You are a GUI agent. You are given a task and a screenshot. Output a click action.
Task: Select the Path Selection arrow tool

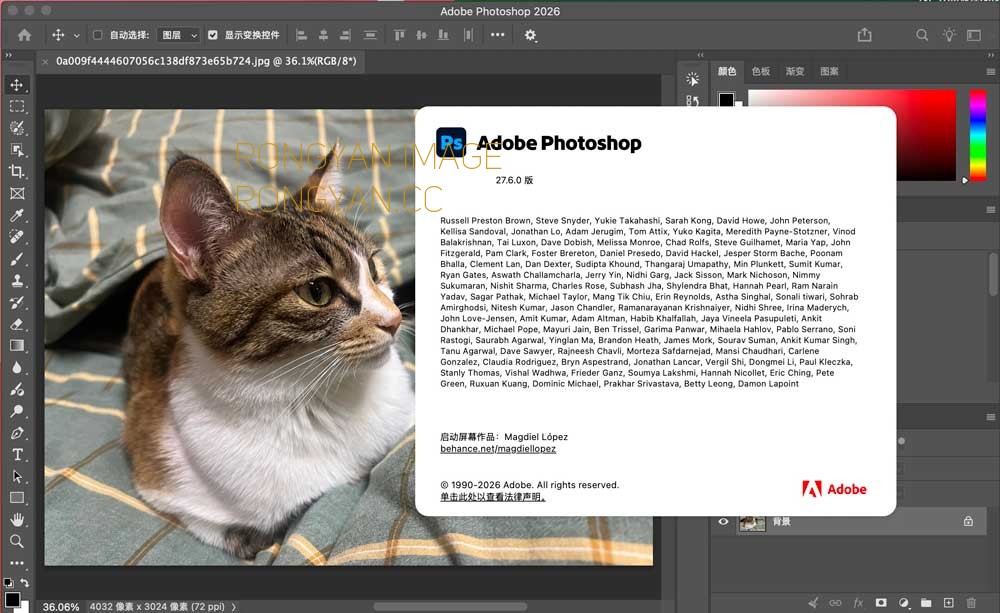pos(17,476)
